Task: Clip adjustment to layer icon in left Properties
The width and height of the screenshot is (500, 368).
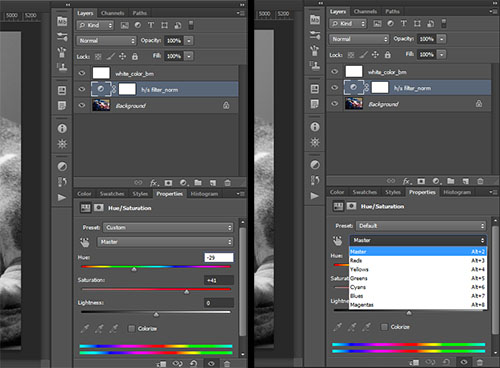Action: (161, 363)
